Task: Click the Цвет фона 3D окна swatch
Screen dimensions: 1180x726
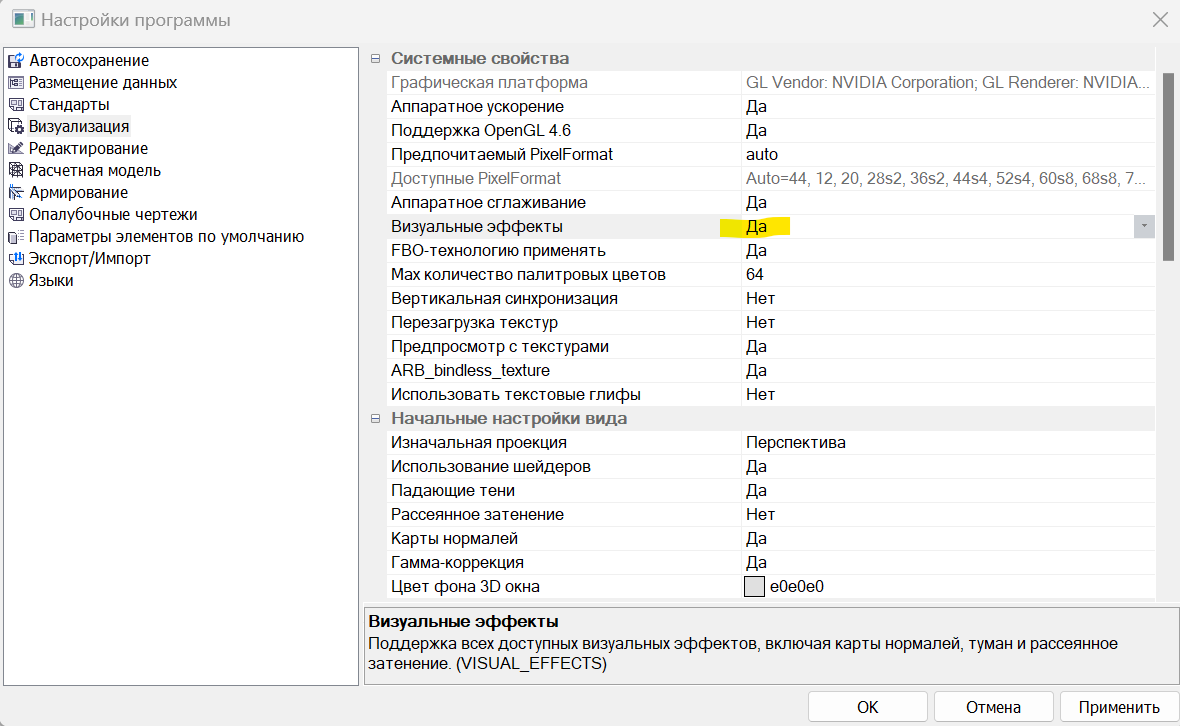Action: point(754,587)
